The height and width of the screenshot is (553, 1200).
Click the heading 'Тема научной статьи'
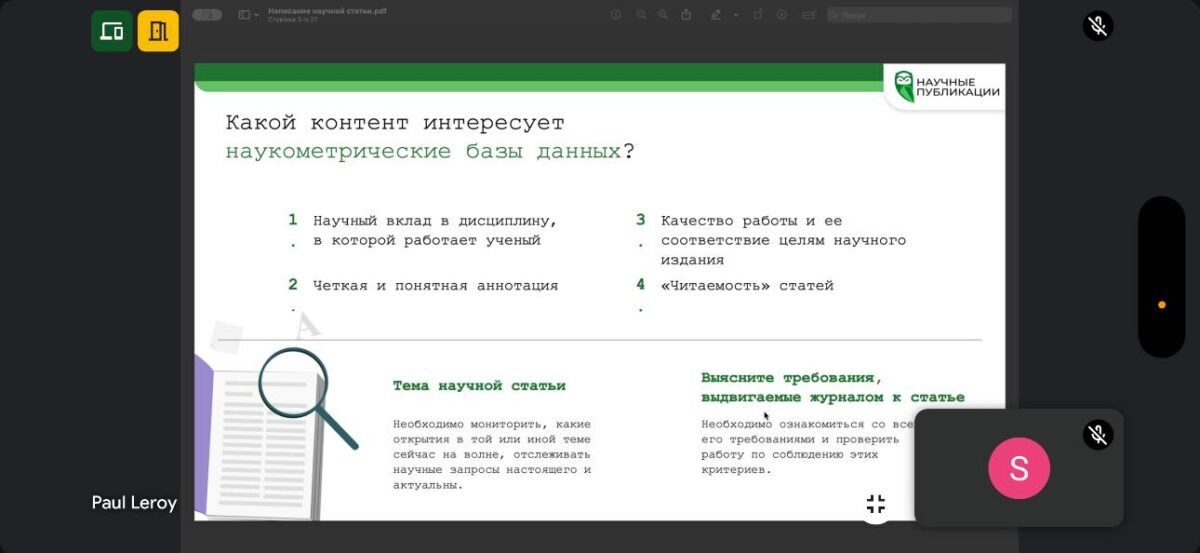[x=479, y=385]
